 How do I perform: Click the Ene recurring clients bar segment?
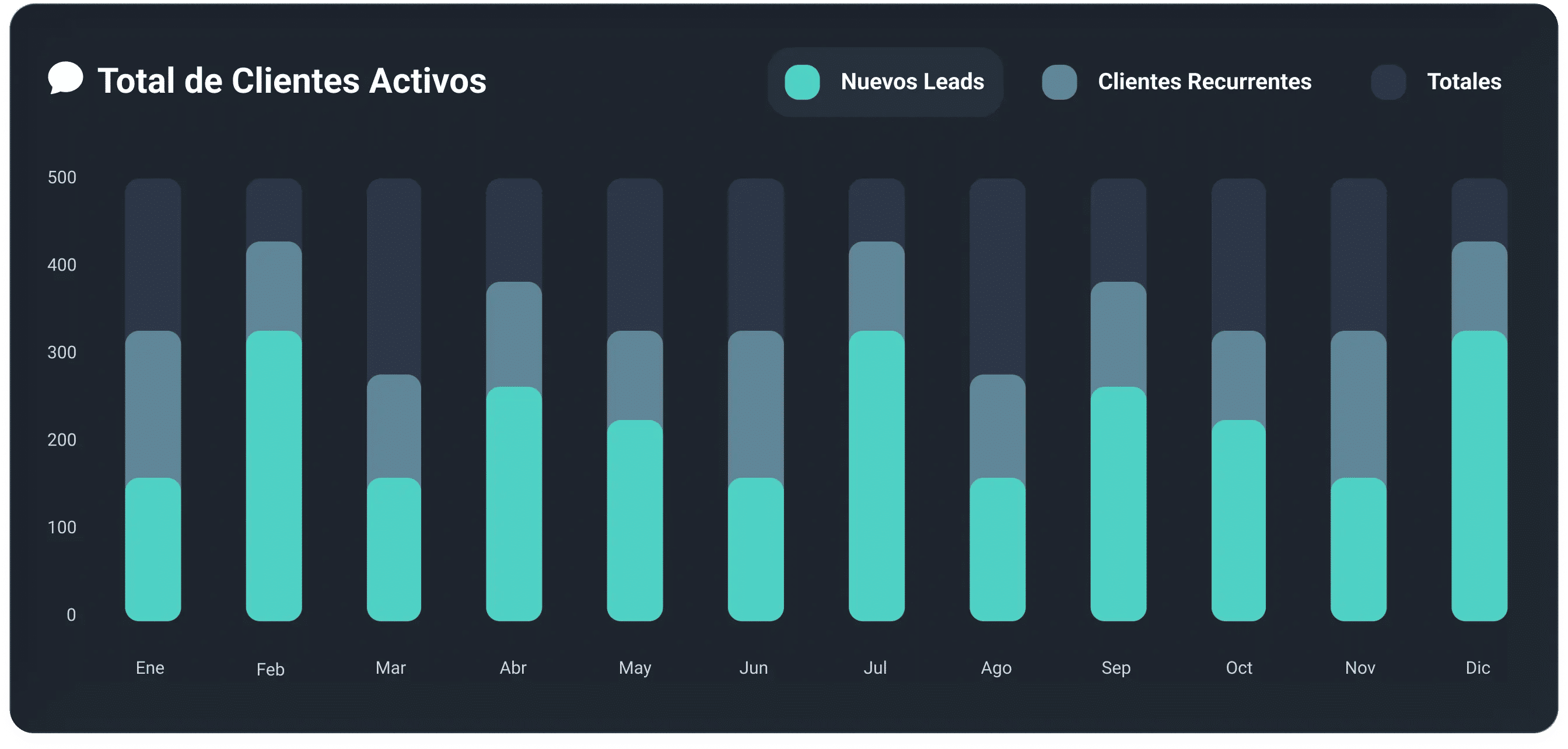pyautogui.click(x=153, y=405)
